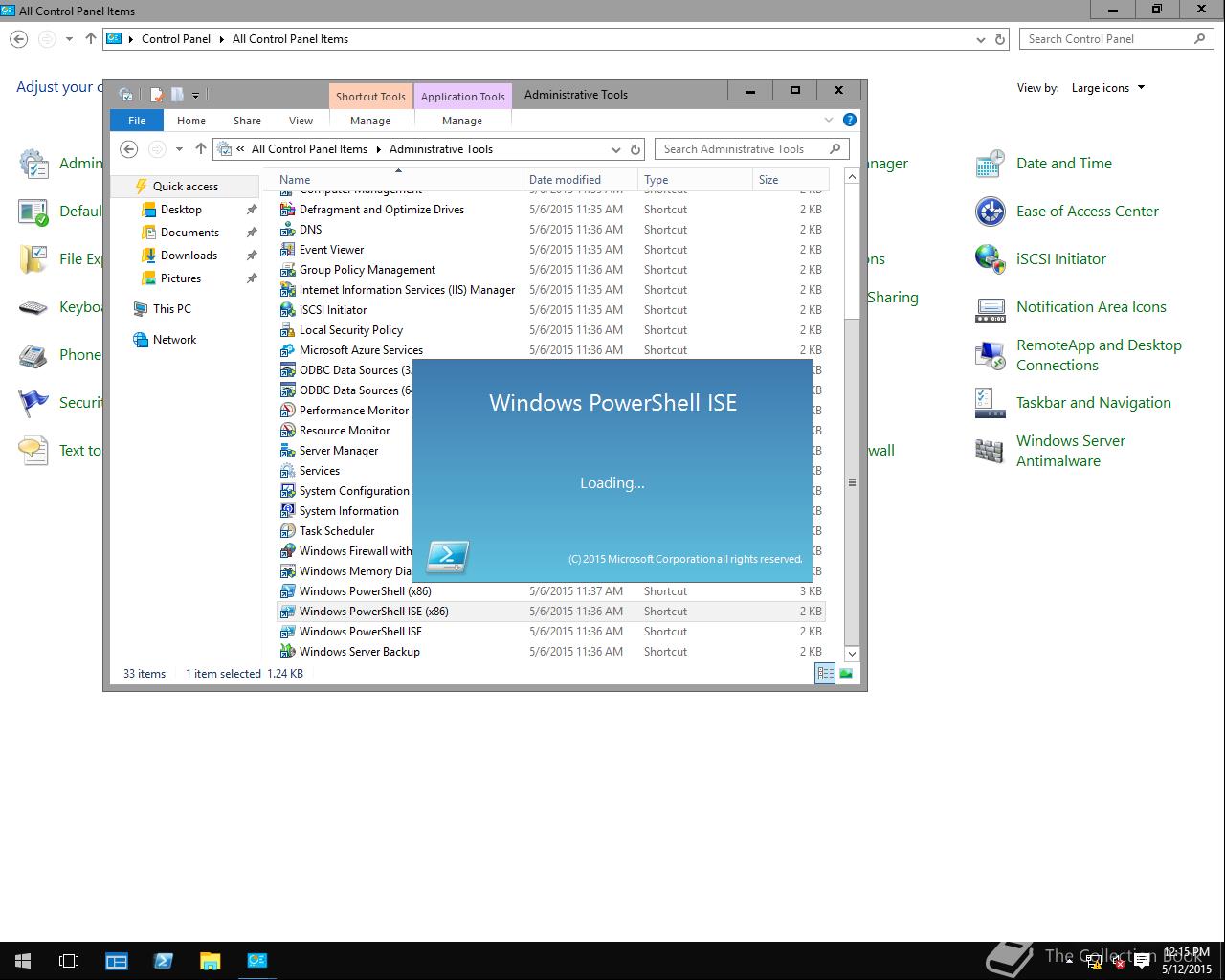Click Windows Start button on taskbar

[23, 961]
